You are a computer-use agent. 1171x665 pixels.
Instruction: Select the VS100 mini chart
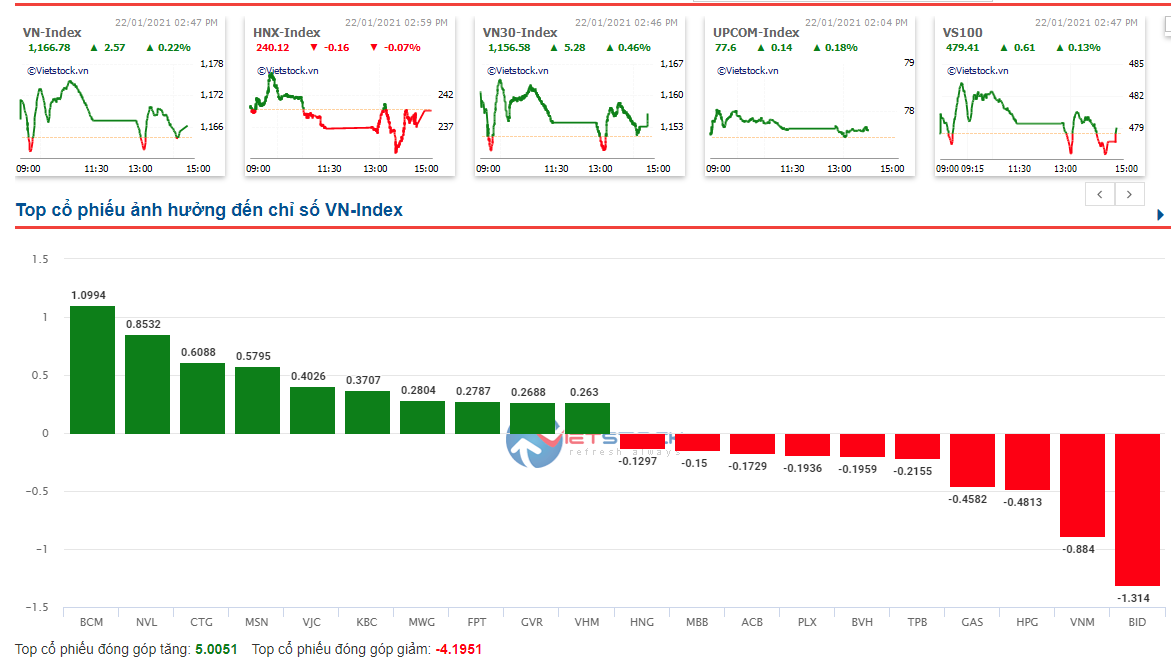tap(1025, 115)
